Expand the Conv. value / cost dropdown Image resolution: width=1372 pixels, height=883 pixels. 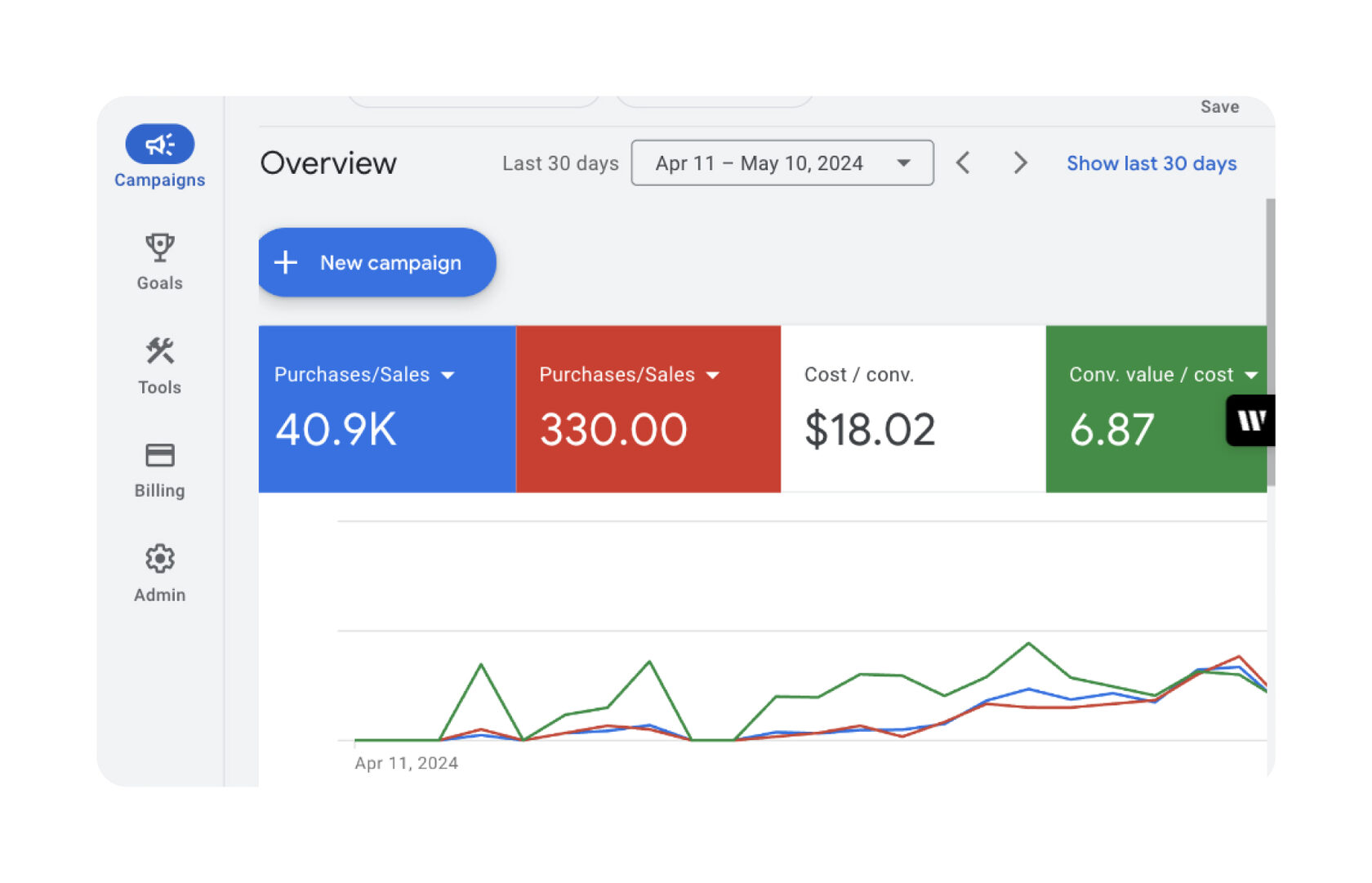click(1251, 375)
